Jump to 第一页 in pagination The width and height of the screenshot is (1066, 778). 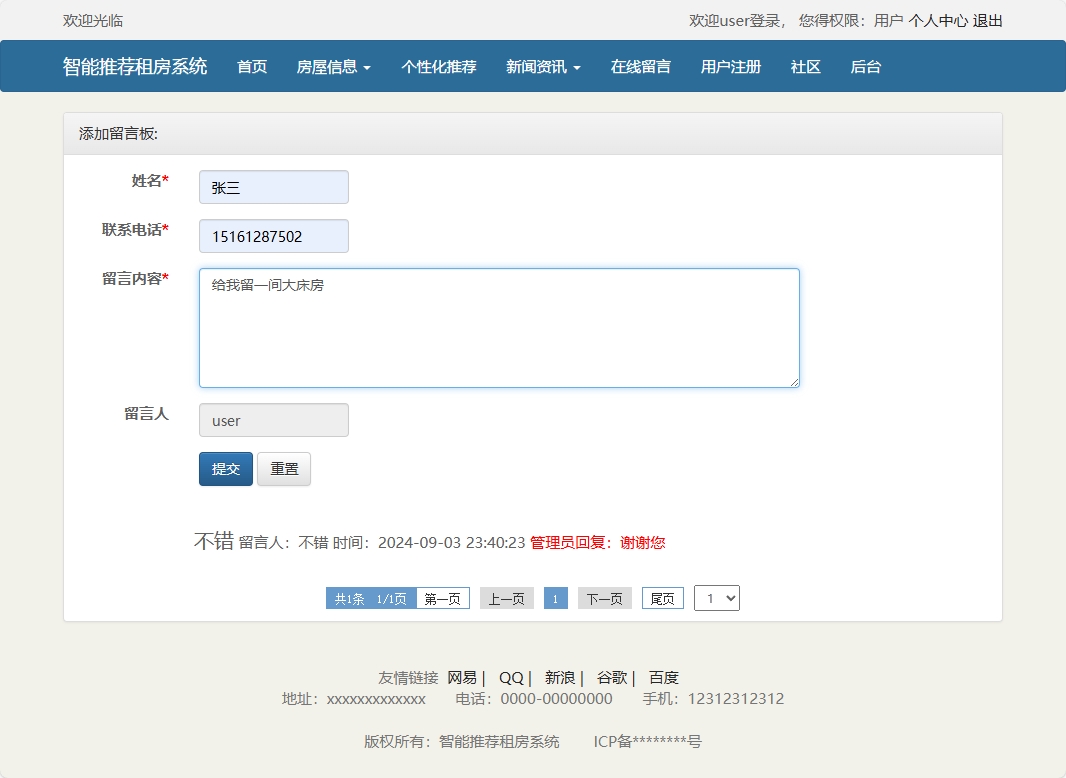click(x=442, y=597)
